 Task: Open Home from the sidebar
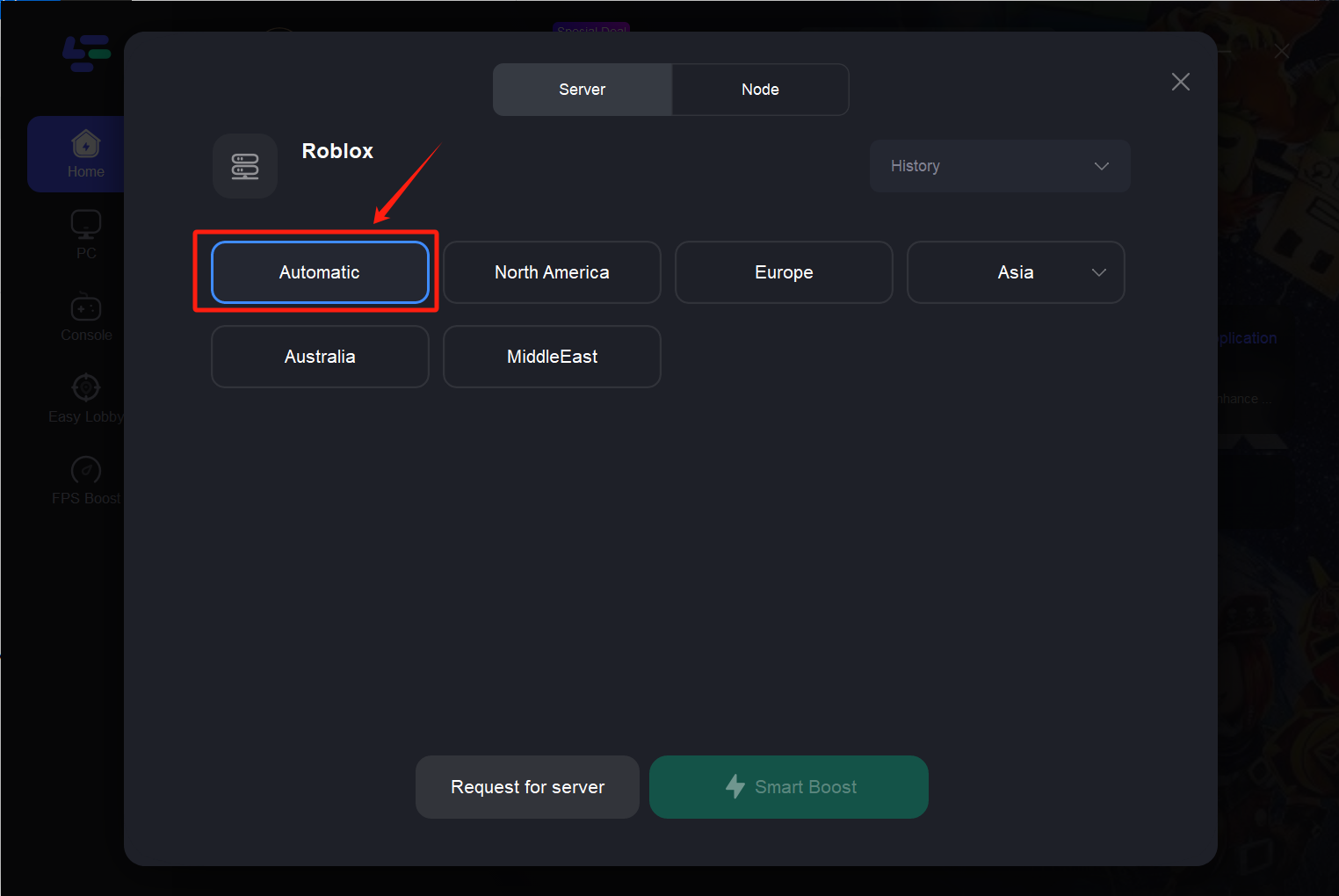tap(85, 154)
